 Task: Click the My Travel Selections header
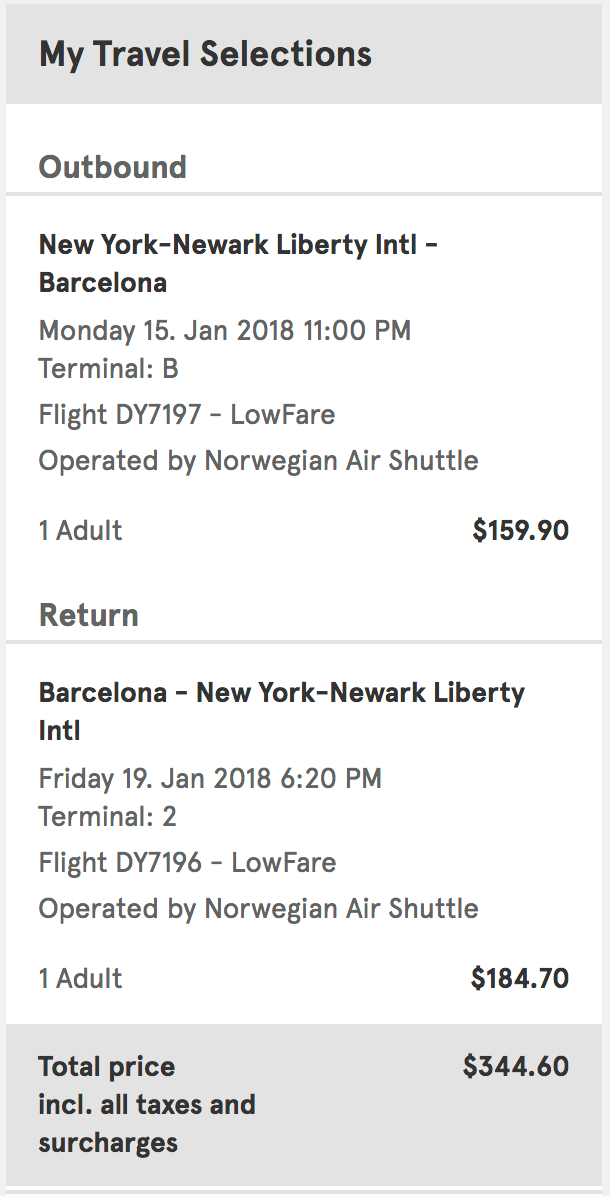point(205,54)
